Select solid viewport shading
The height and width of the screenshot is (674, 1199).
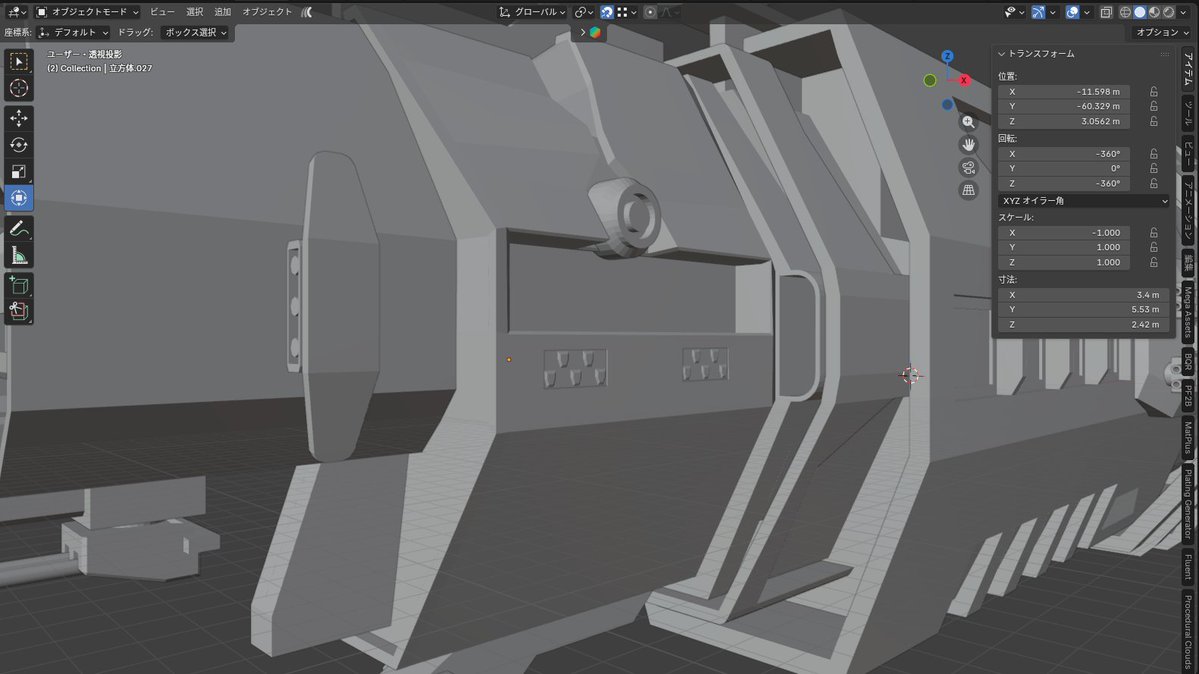(x=1140, y=12)
